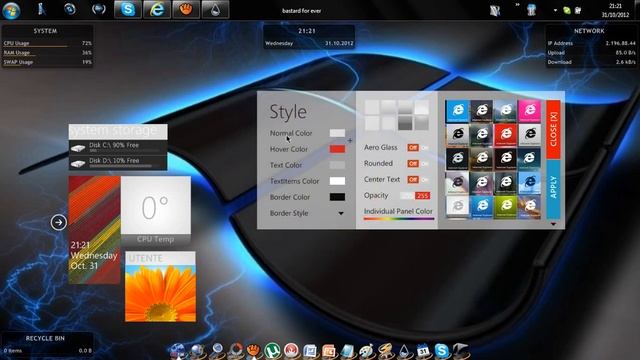Viewport: 640px width, 360px height.
Task: Click the CPU Usage row in SYSTEM
Action: 47,43
